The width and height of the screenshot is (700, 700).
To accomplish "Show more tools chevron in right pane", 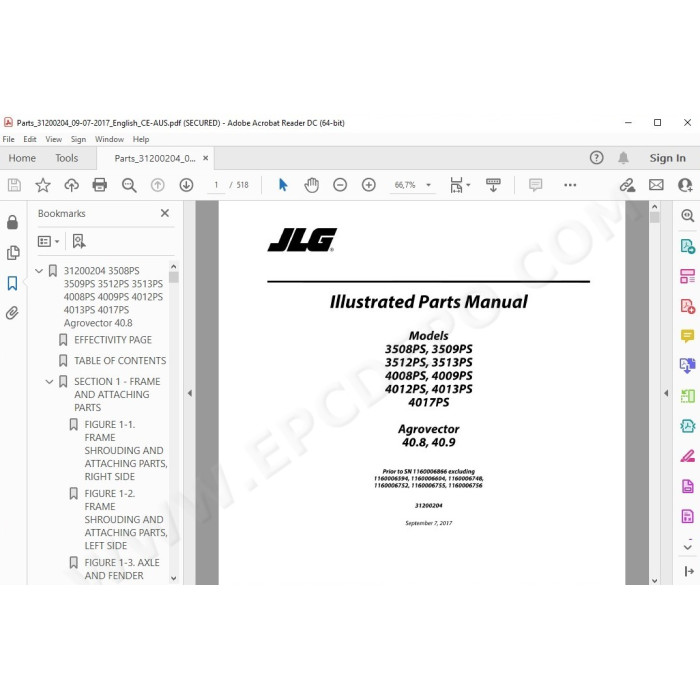I will [688, 546].
